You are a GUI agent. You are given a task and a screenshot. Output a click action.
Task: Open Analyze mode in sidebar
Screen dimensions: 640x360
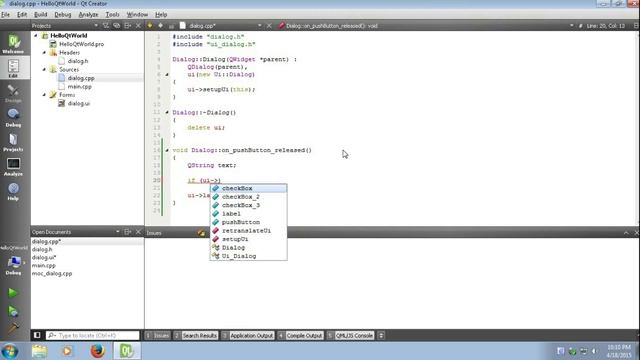tap(13, 167)
